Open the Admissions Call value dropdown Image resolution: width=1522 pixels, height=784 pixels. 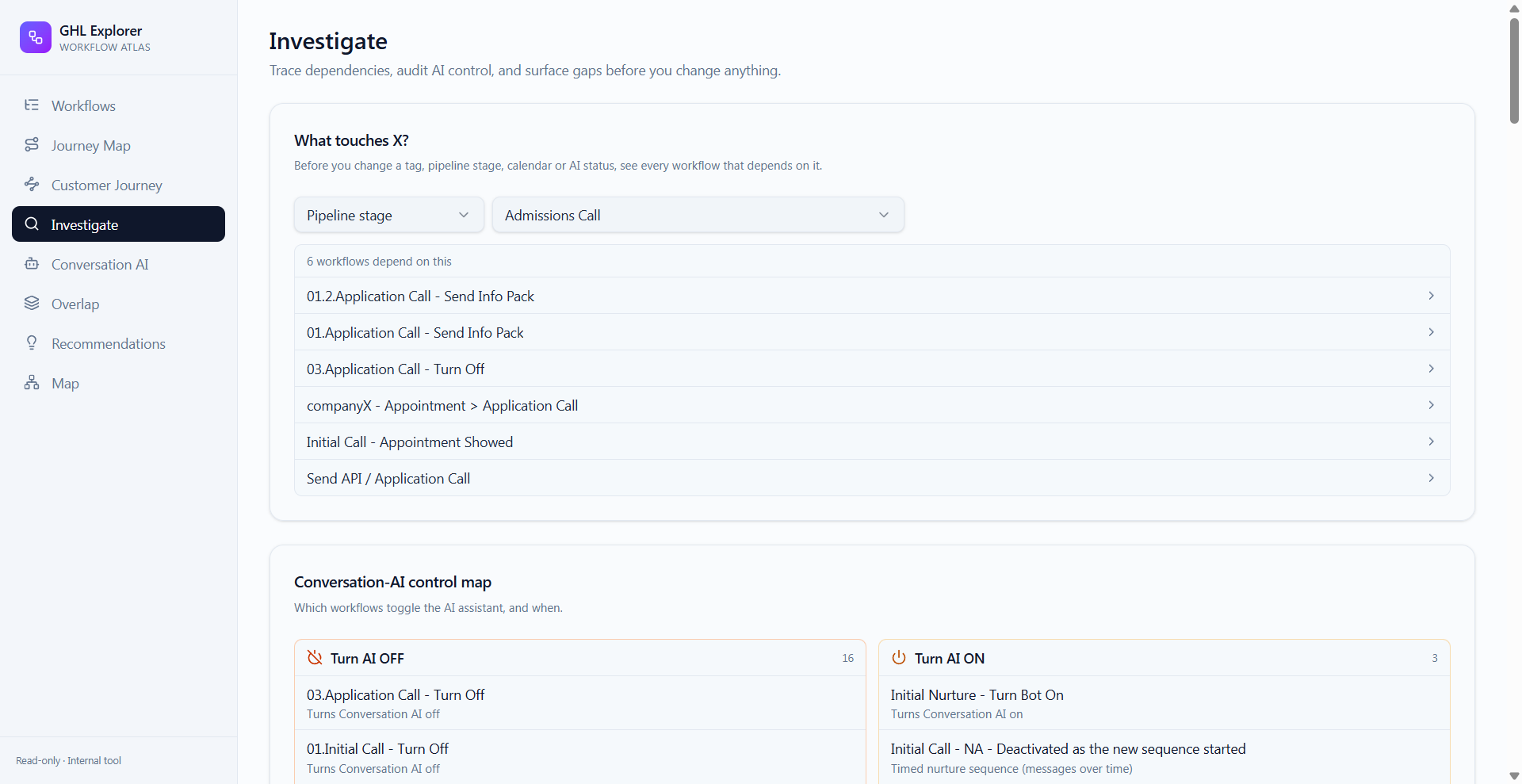tap(698, 215)
